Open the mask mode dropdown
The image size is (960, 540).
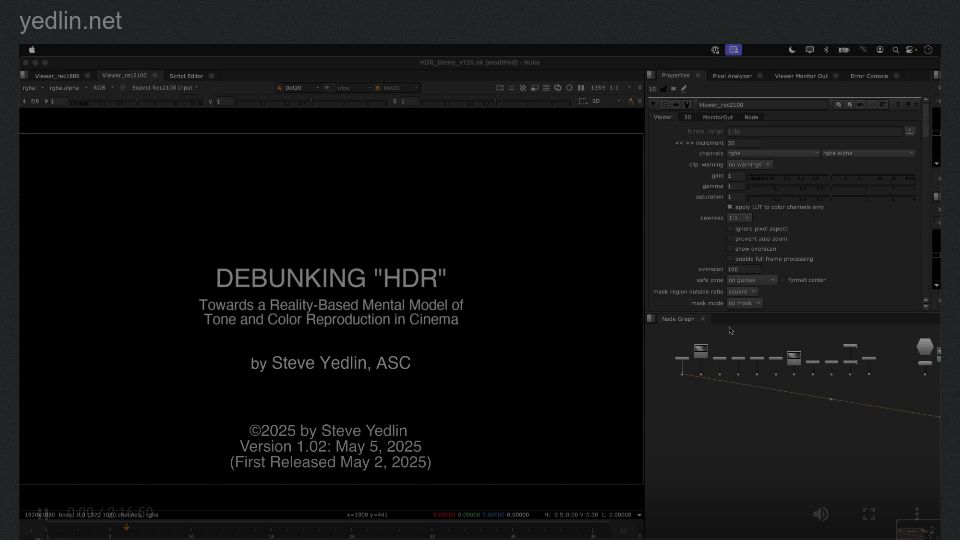click(x=744, y=303)
